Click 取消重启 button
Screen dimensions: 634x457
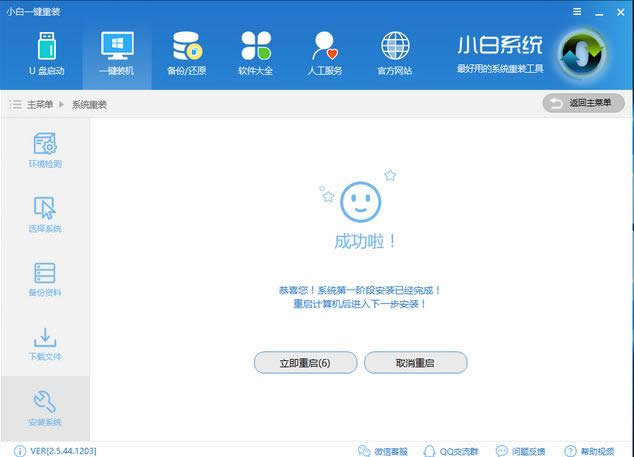pos(416,363)
